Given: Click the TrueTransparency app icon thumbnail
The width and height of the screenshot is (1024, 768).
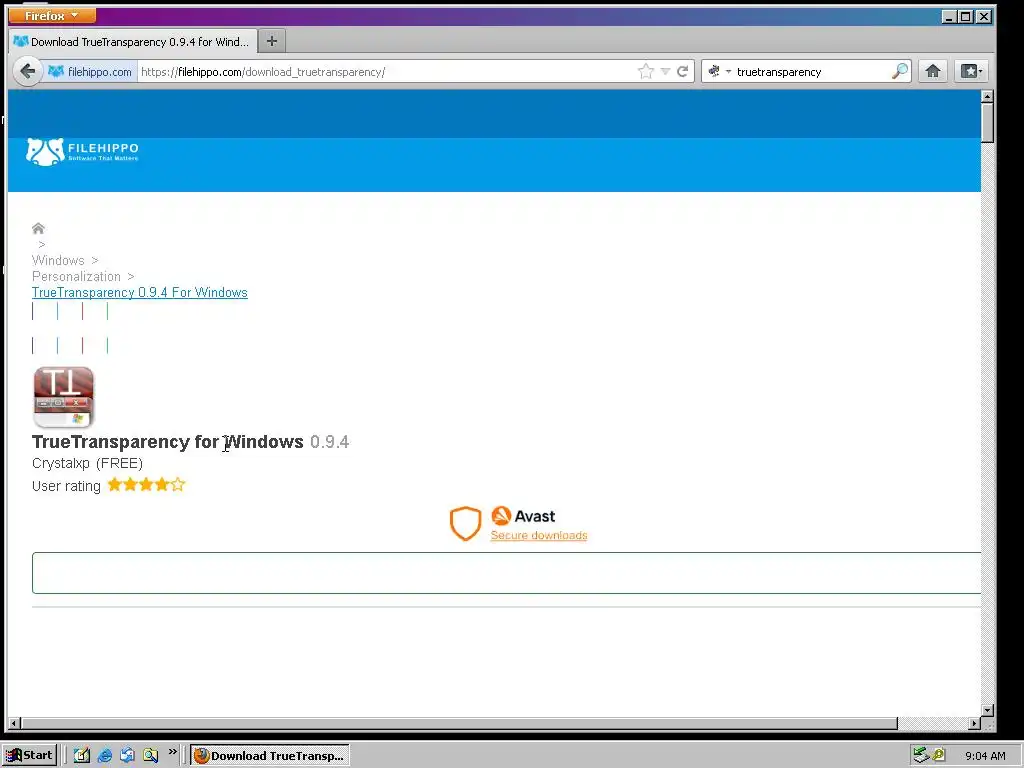Looking at the screenshot, I should (63, 397).
